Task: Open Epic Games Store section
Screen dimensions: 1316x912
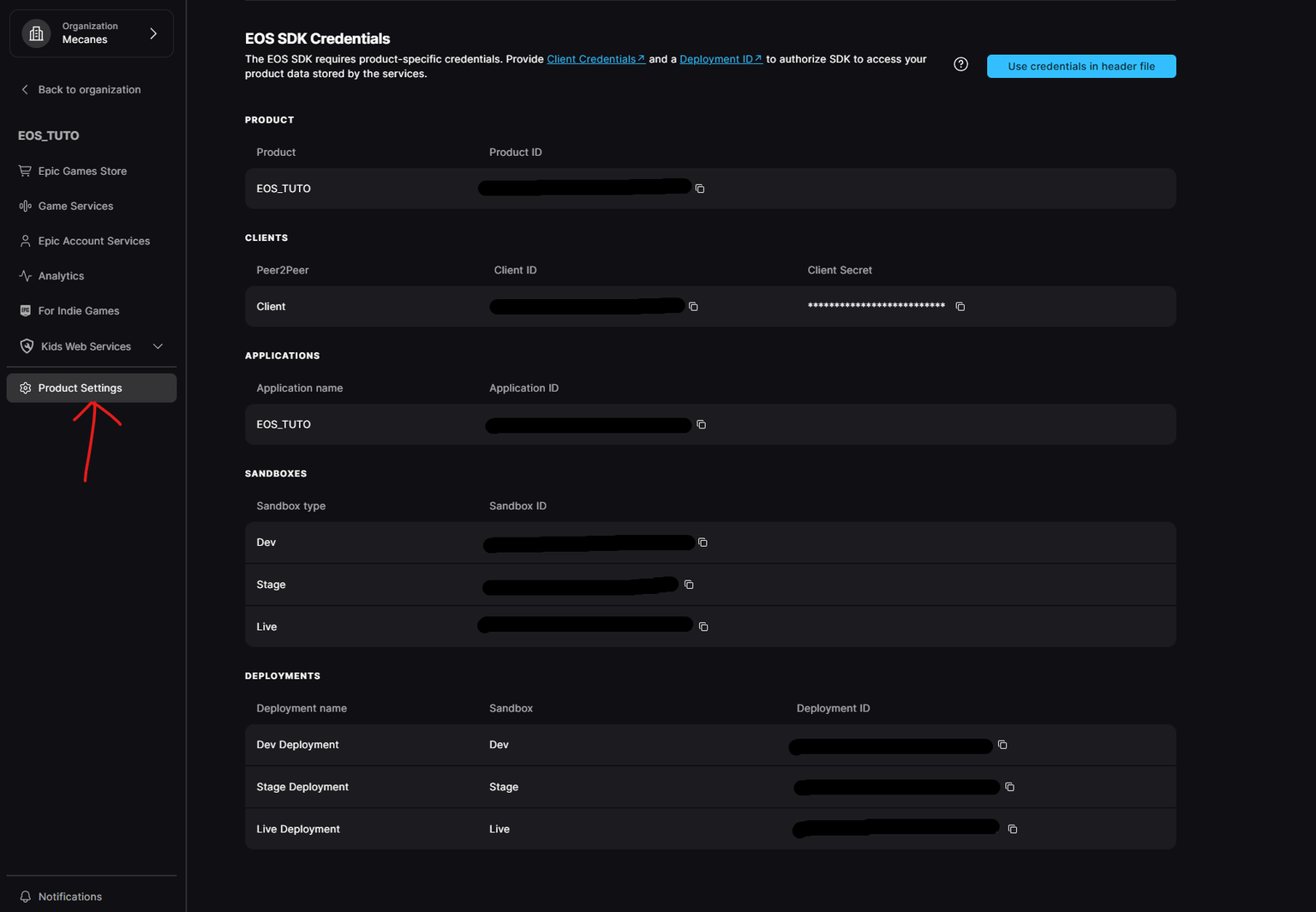Action: [x=82, y=171]
